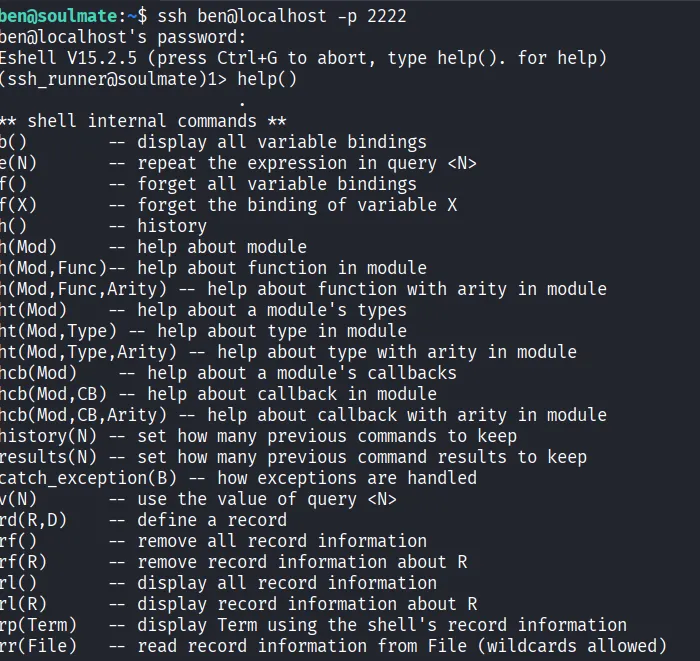Image resolution: width=700 pixels, height=661 pixels.
Task: Click the rr(File) read record information line
Action: coord(333,646)
